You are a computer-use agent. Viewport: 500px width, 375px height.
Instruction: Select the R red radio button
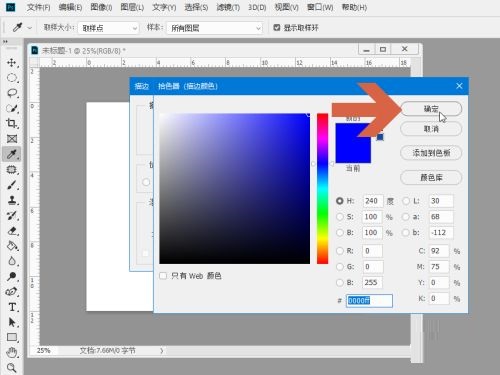click(x=340, y=251)
